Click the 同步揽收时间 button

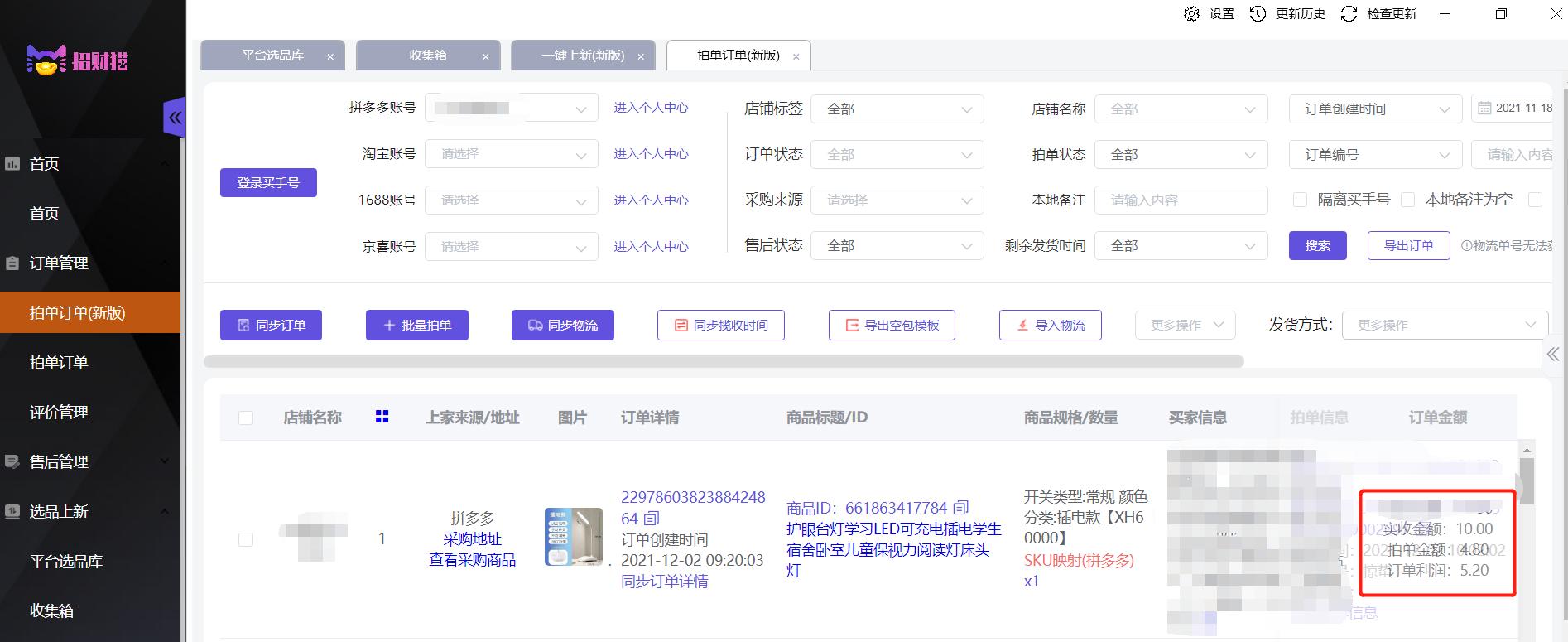721,325
